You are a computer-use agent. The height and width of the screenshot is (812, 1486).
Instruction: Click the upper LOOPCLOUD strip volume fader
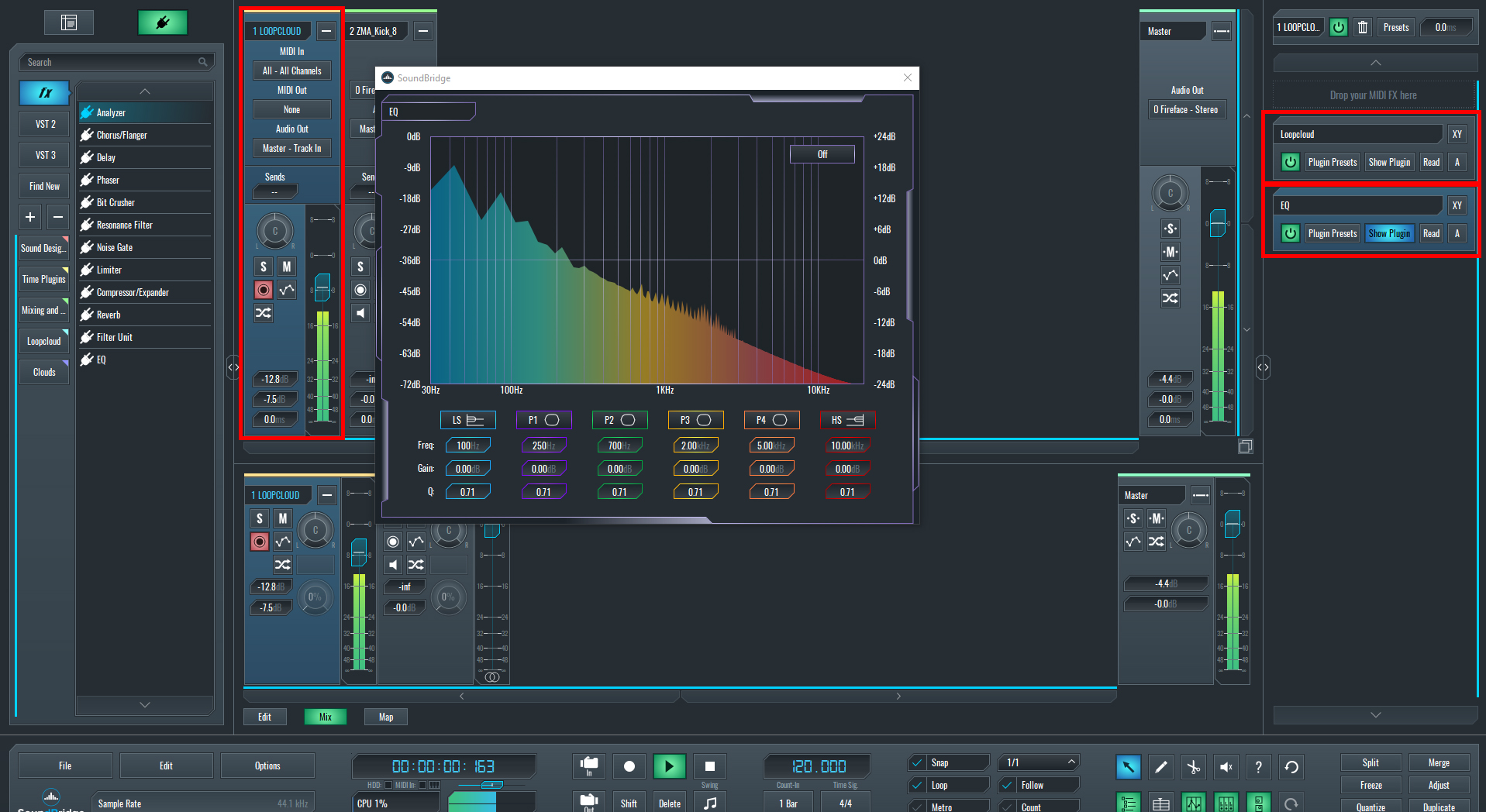click(322, 287)
